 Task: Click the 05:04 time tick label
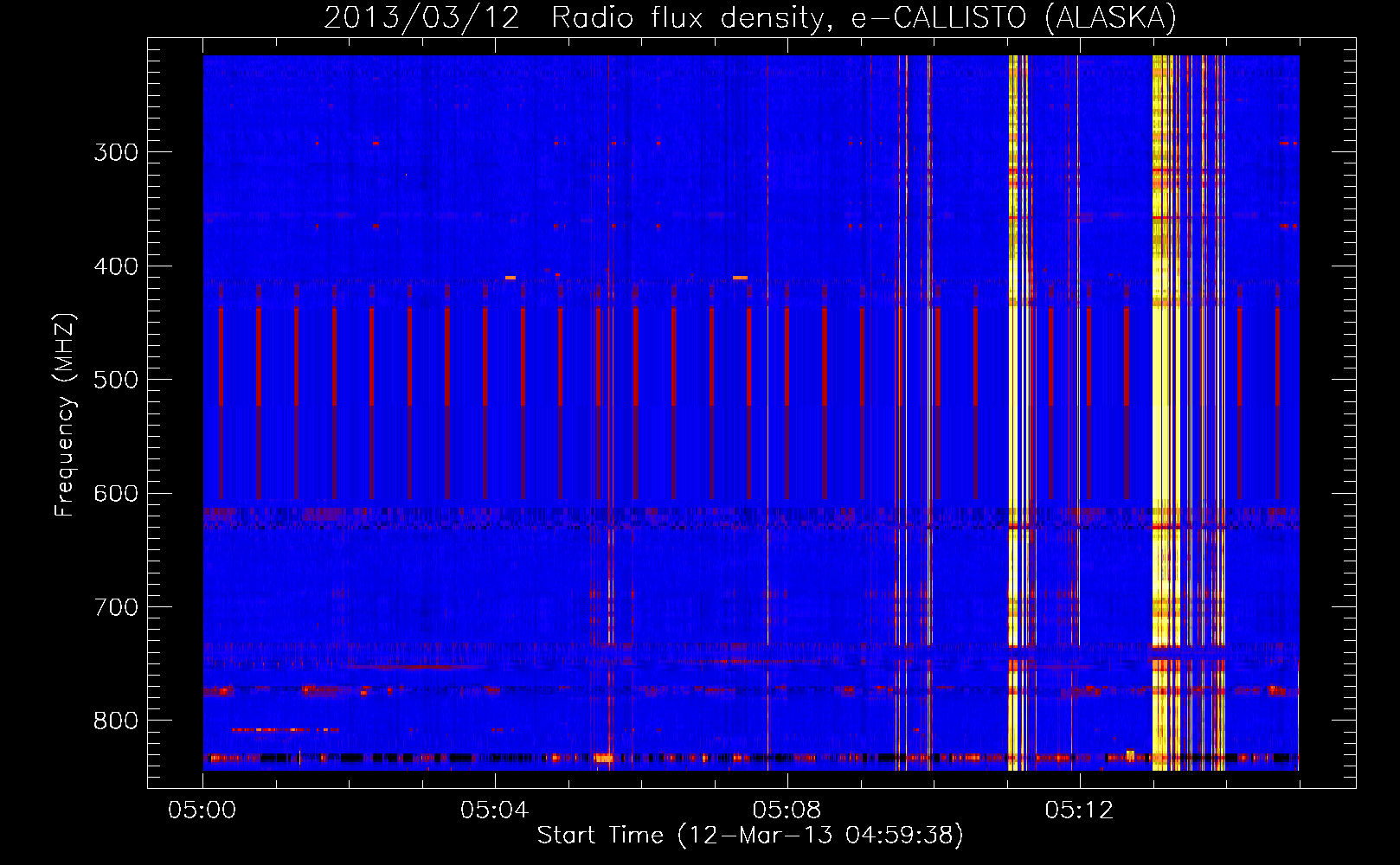(494, 811)
